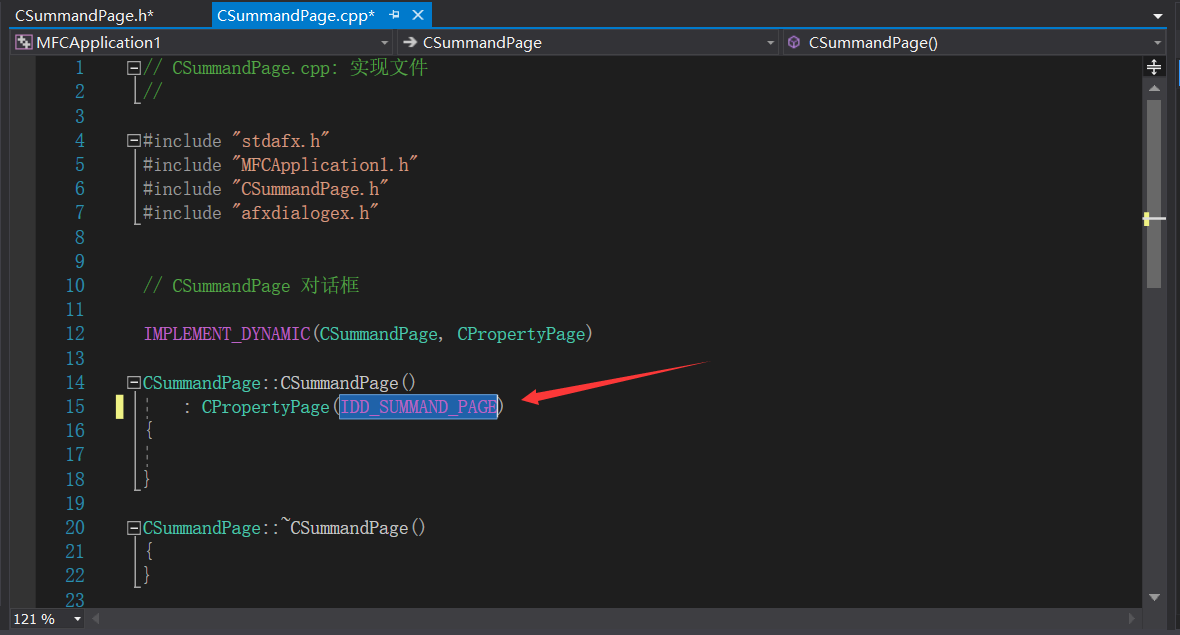Image resolution: width=1180 pixels, height=635 pixels.
Task: Click the split editor handle above the scrollbar
Action: click(1155, 66)
